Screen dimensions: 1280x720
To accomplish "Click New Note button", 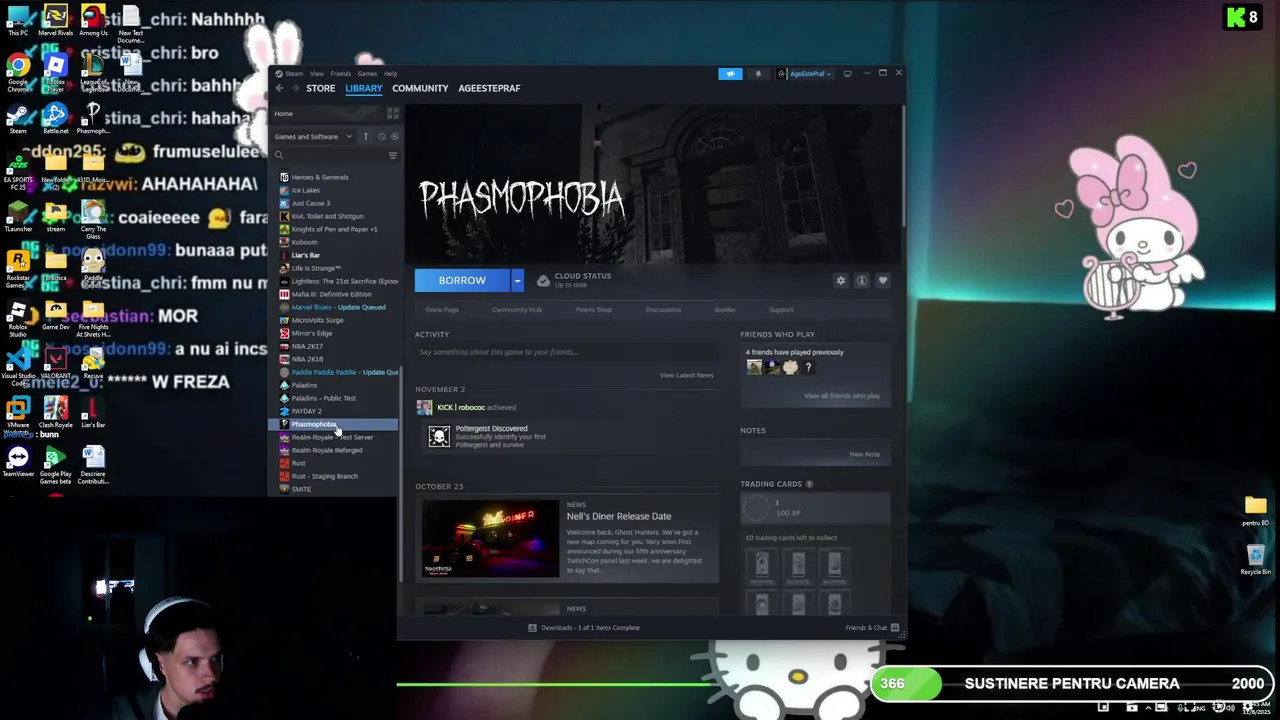I will [x=865, y=454].
